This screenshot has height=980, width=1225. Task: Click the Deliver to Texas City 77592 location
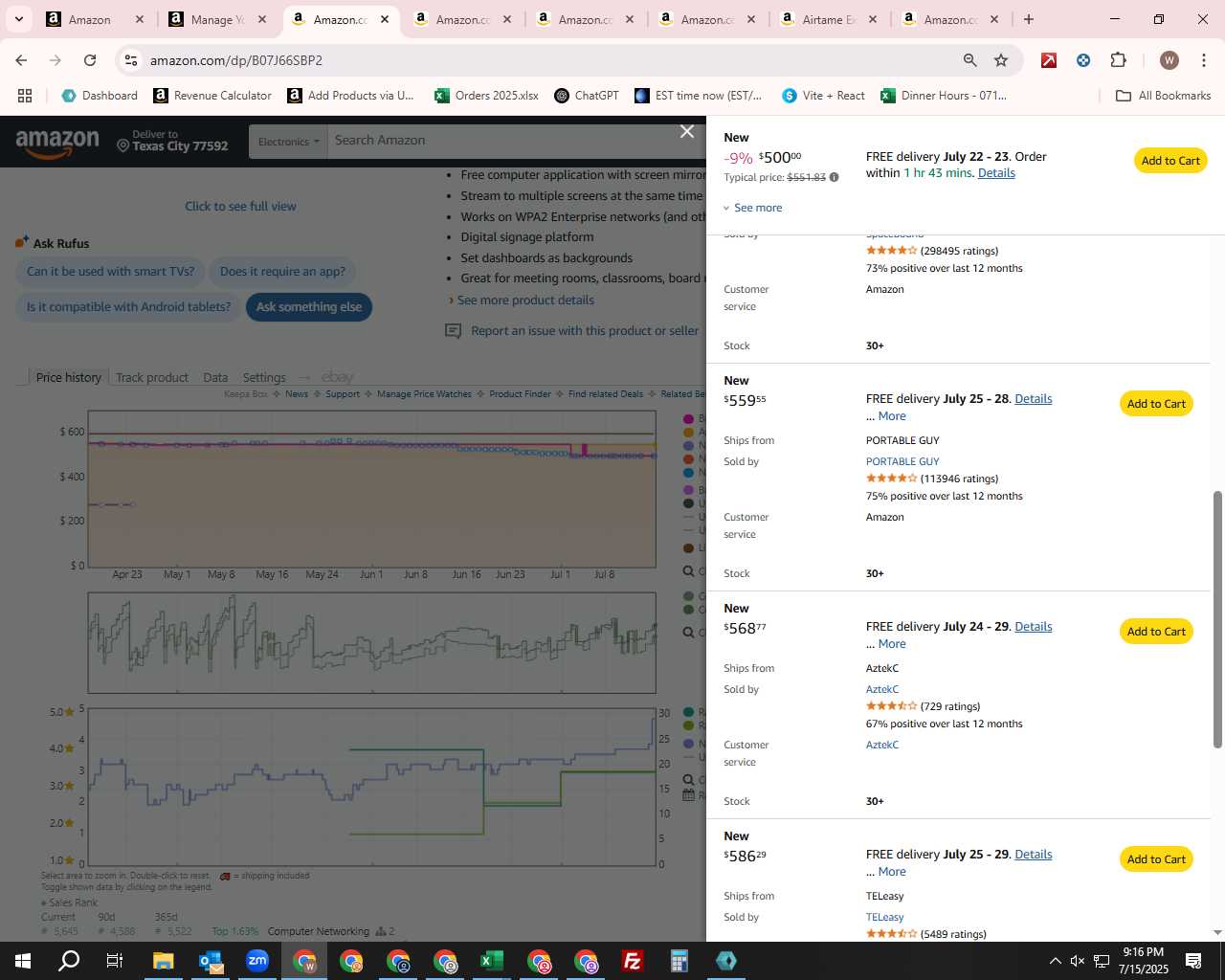(173, 141)
